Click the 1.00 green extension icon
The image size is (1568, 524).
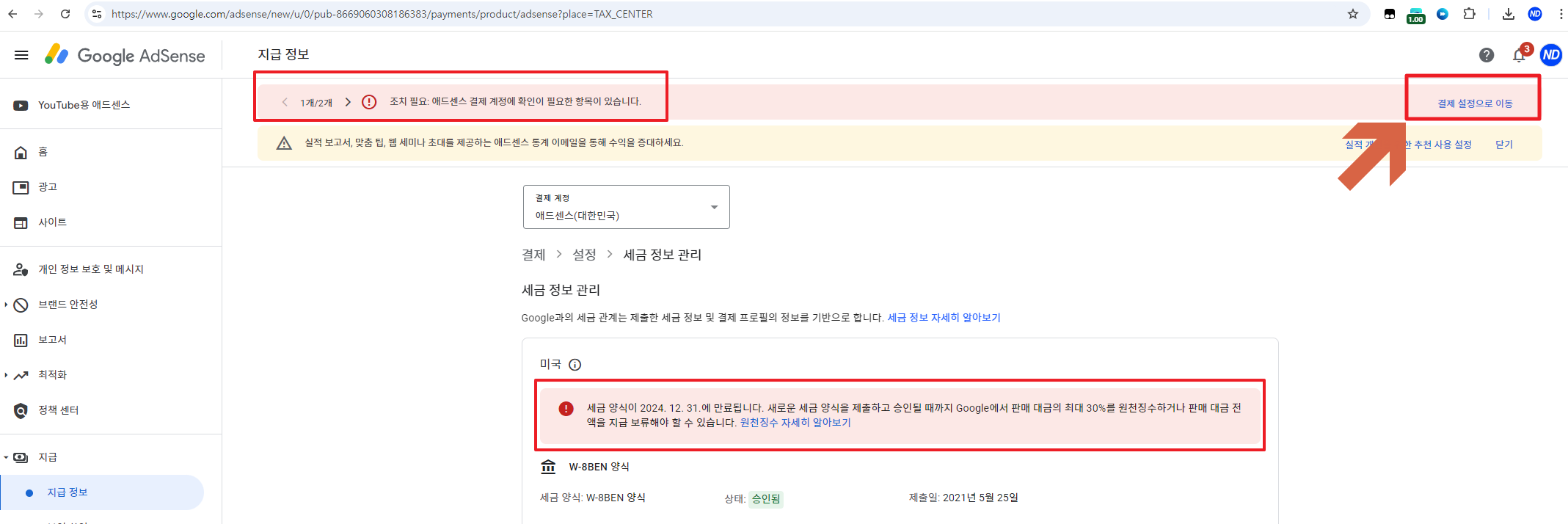(x=1415, y=15)
